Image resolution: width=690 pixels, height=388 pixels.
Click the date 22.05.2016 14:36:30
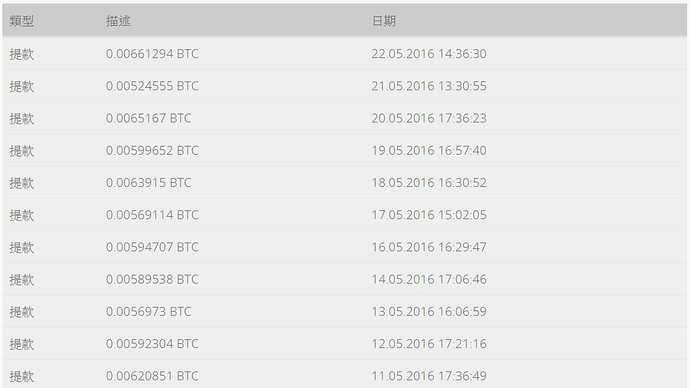click(429, 54)
